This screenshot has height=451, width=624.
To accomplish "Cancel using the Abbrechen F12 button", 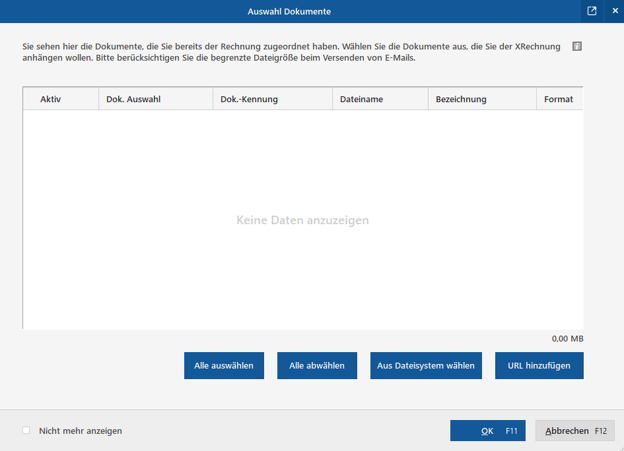I will click(x=575, y=431).
